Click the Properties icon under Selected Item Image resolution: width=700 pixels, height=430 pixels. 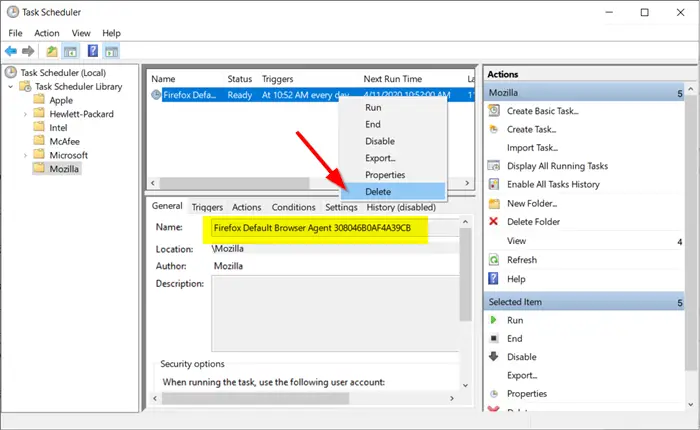point(494,393)
